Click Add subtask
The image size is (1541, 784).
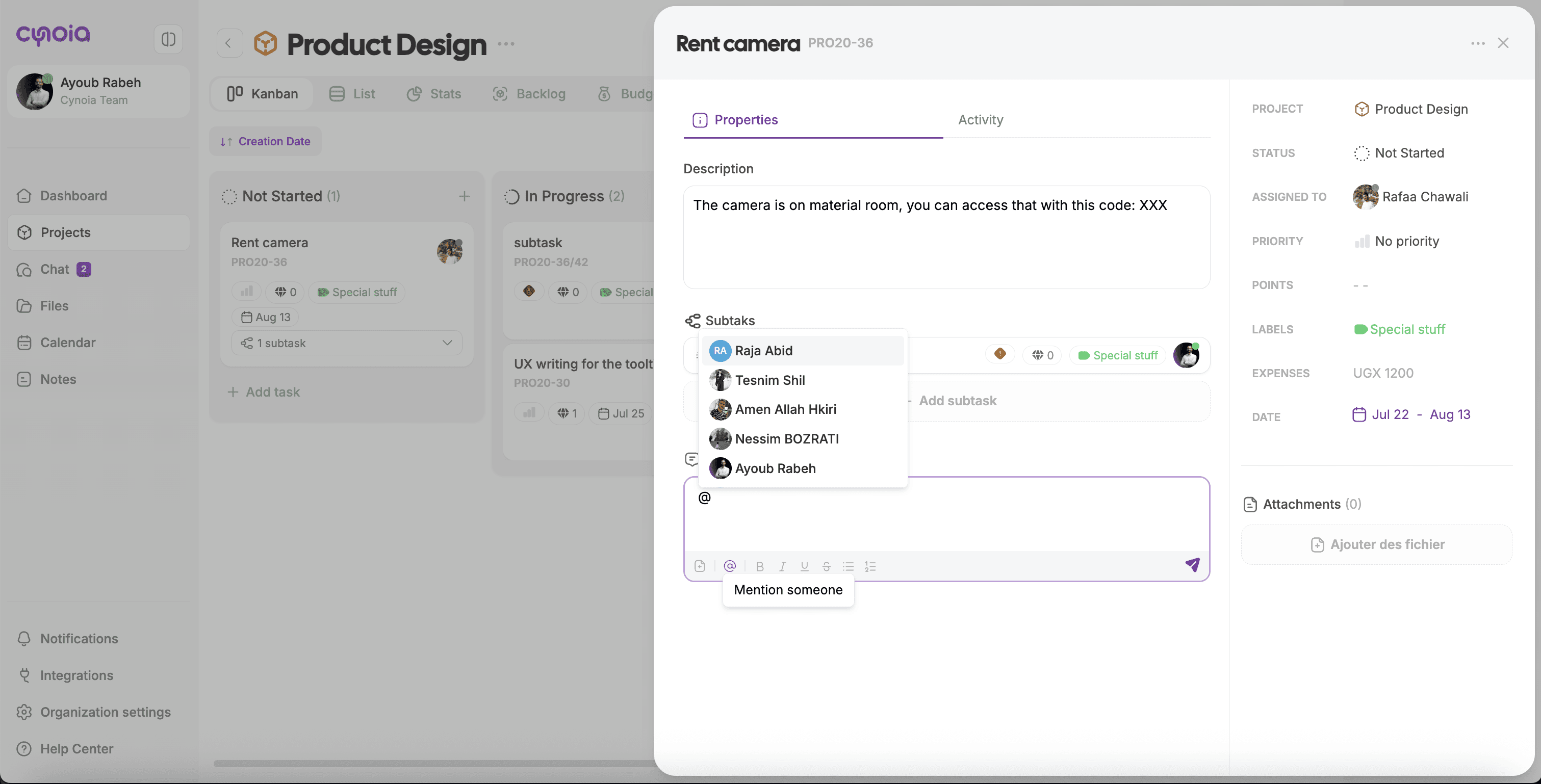[x=957, y=401]
